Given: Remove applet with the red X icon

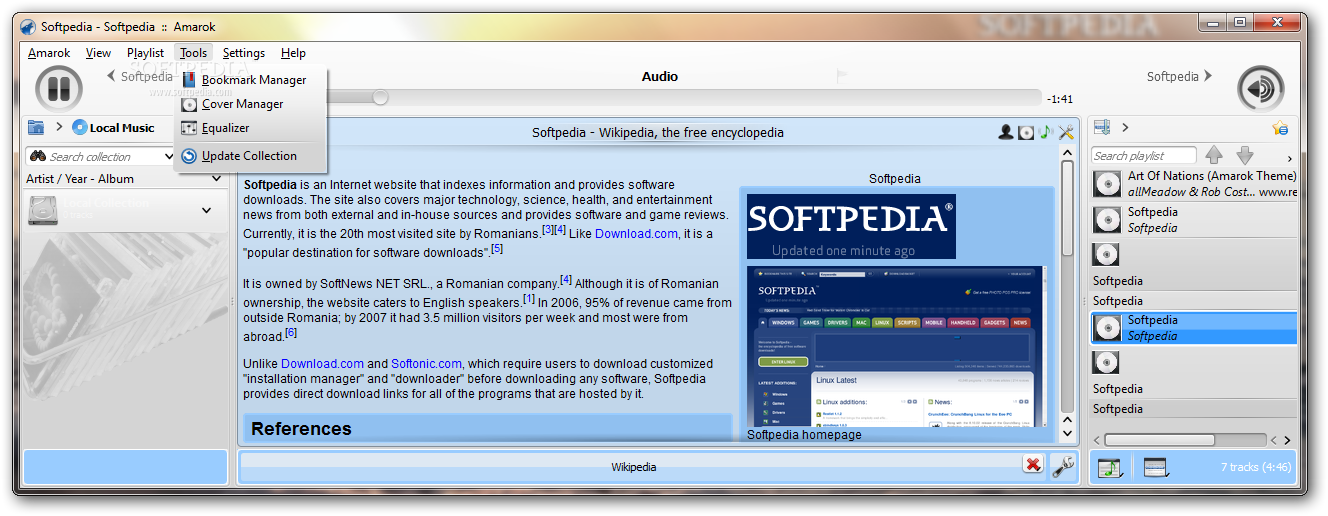Looking at the screenshot, I should tap(1033, 464).
